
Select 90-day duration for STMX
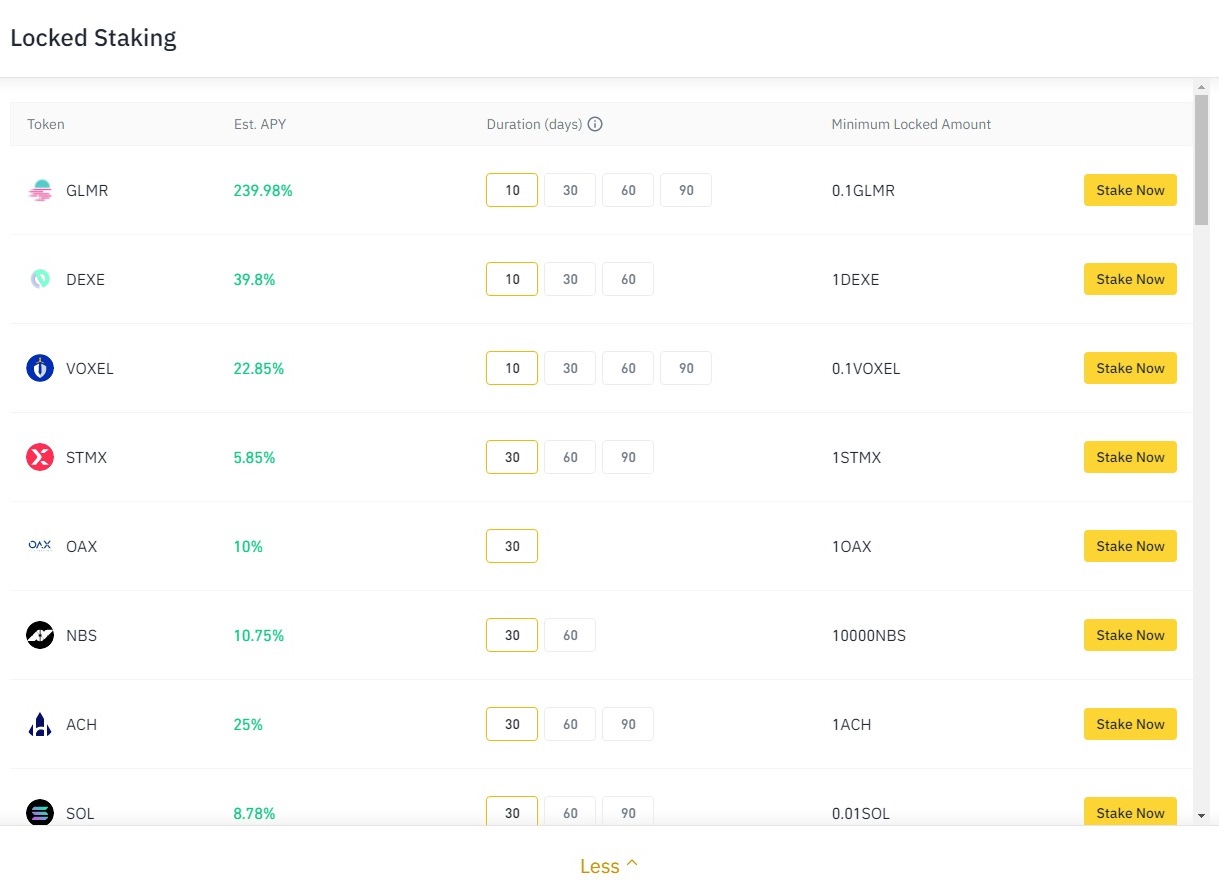[628, 457]
